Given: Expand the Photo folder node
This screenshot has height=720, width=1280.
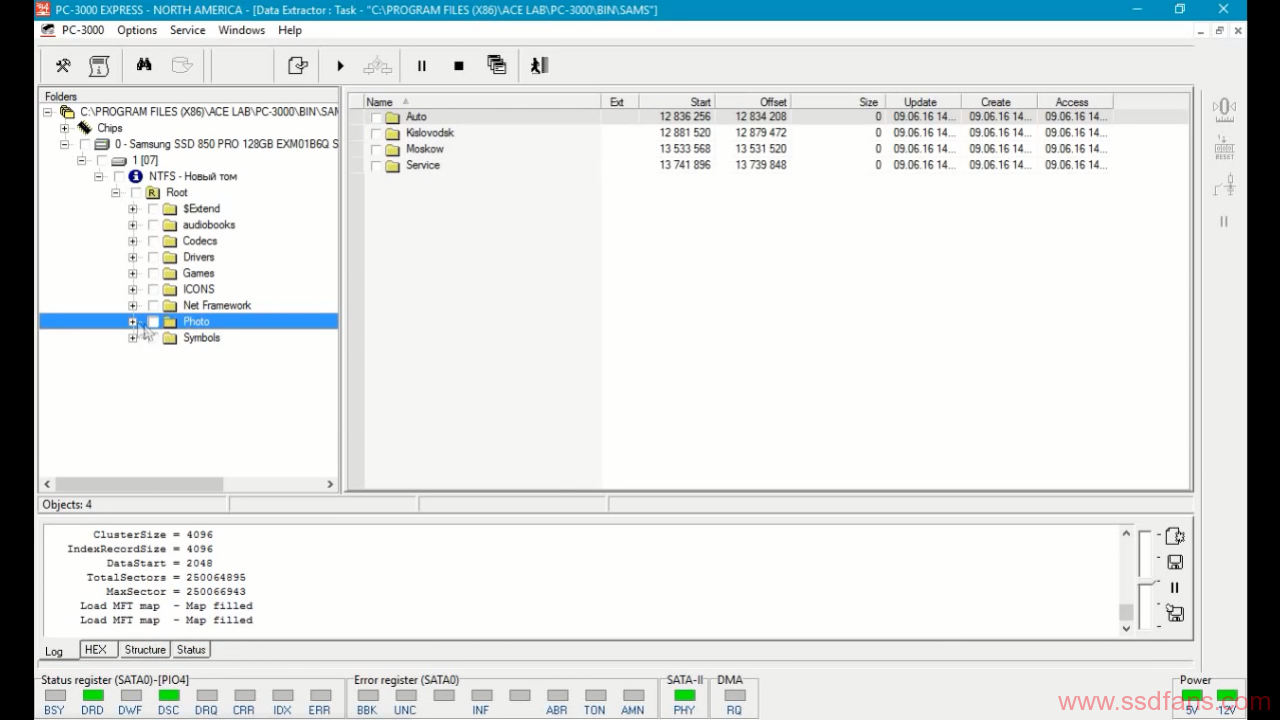Looking at the screenshot, I should 132,322.
